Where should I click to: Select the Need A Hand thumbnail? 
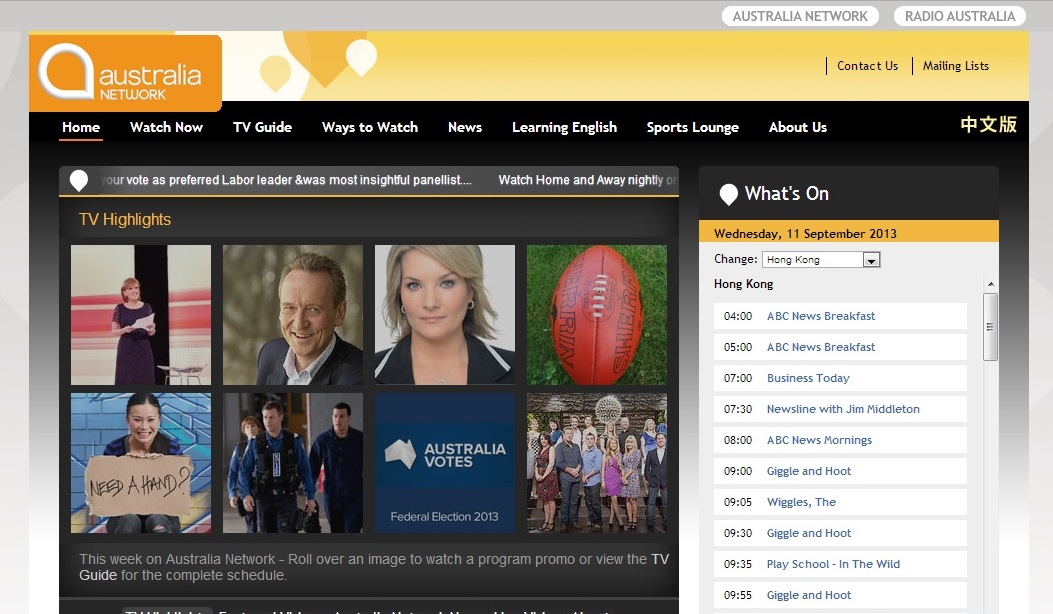pyautogui.click(x=141, y=464)
